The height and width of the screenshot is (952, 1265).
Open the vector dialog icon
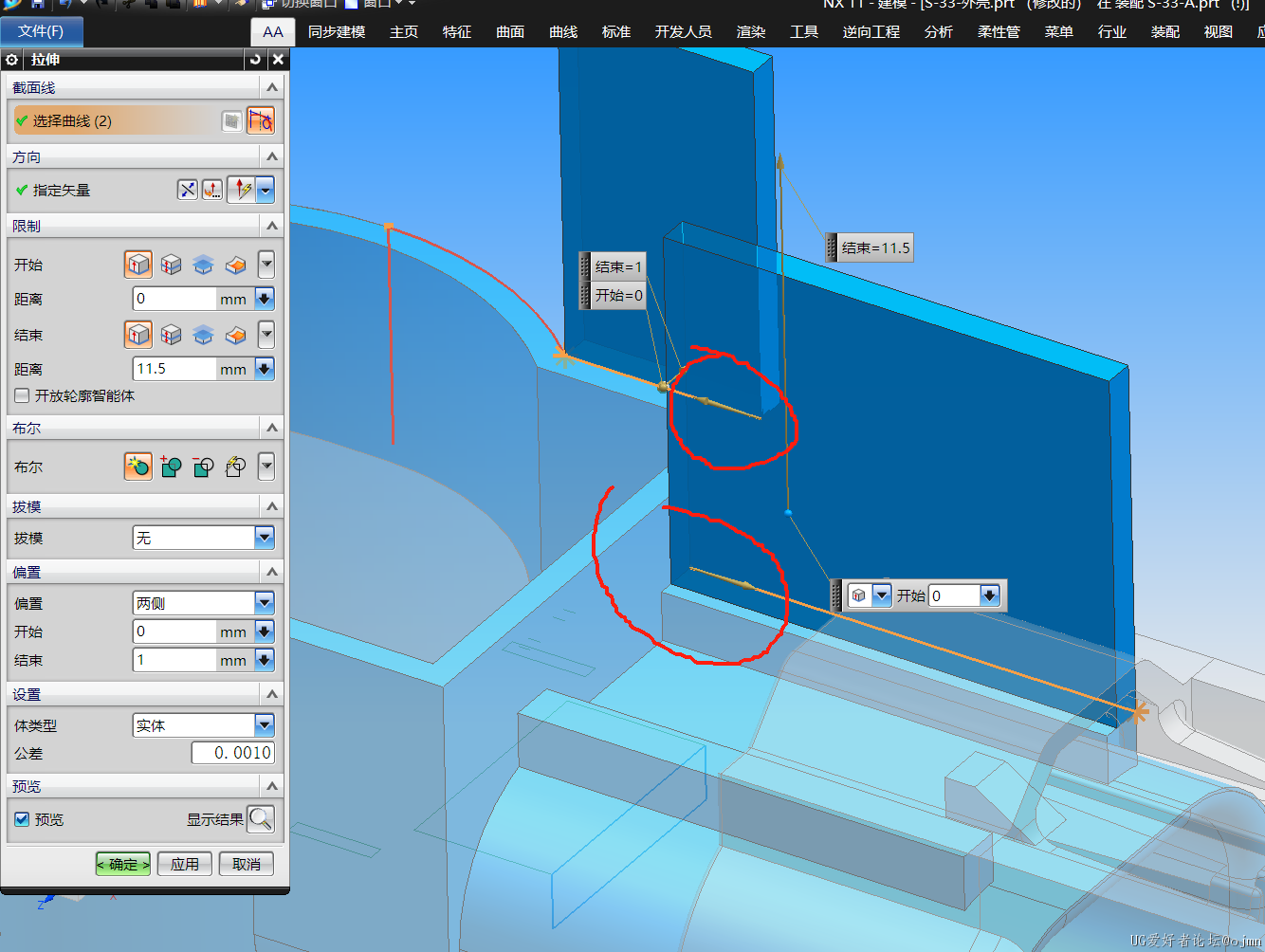point(212,190)
